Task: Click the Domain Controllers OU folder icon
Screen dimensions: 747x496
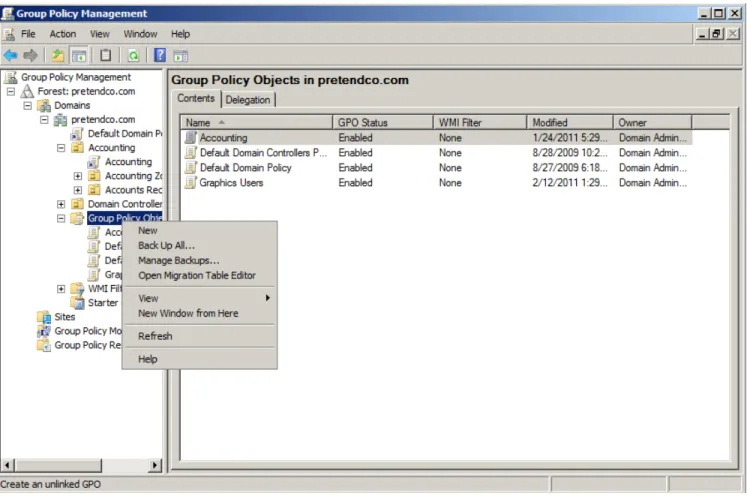Action: (x=77, y=204)
